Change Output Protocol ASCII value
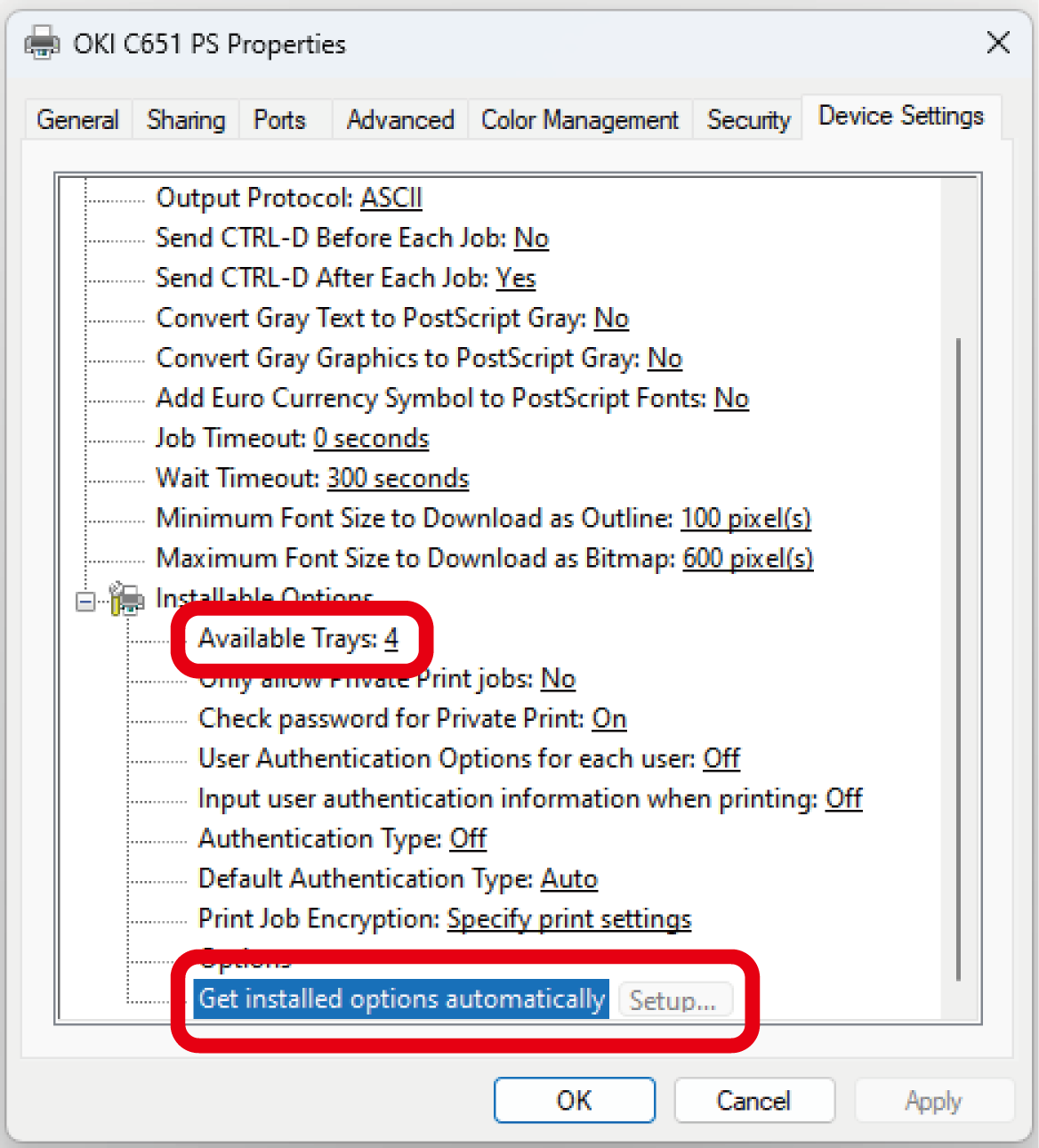This screenshot has height=1148, width=1039. click(x=391, y=198)
